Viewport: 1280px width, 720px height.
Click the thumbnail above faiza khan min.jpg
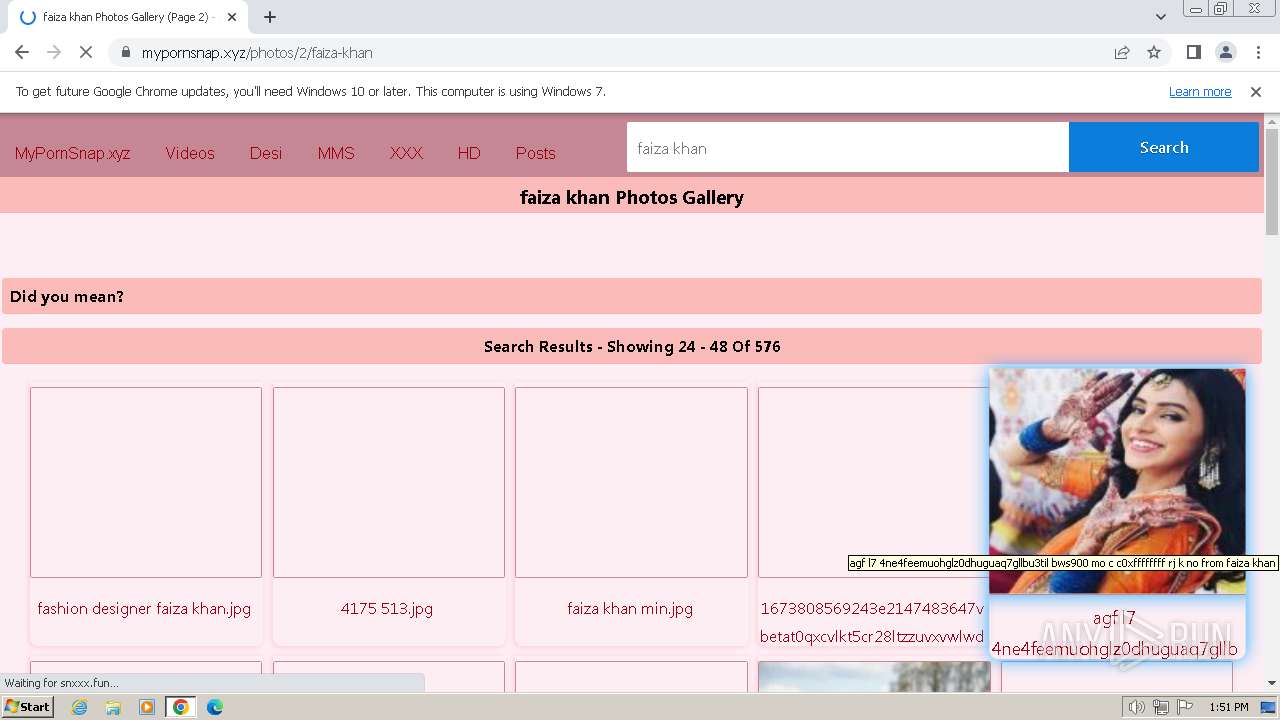(x=631, y=482)
